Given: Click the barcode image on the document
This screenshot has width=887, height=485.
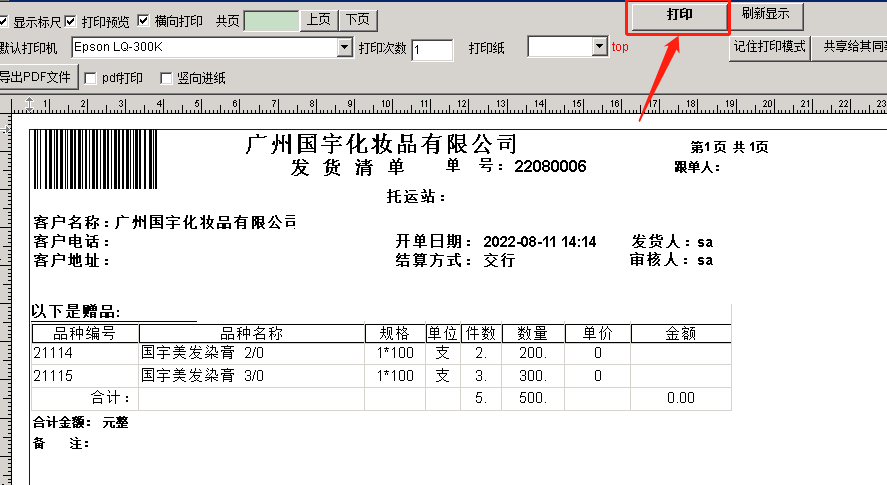Looking at the screenshot, I should tap(96, 158).
